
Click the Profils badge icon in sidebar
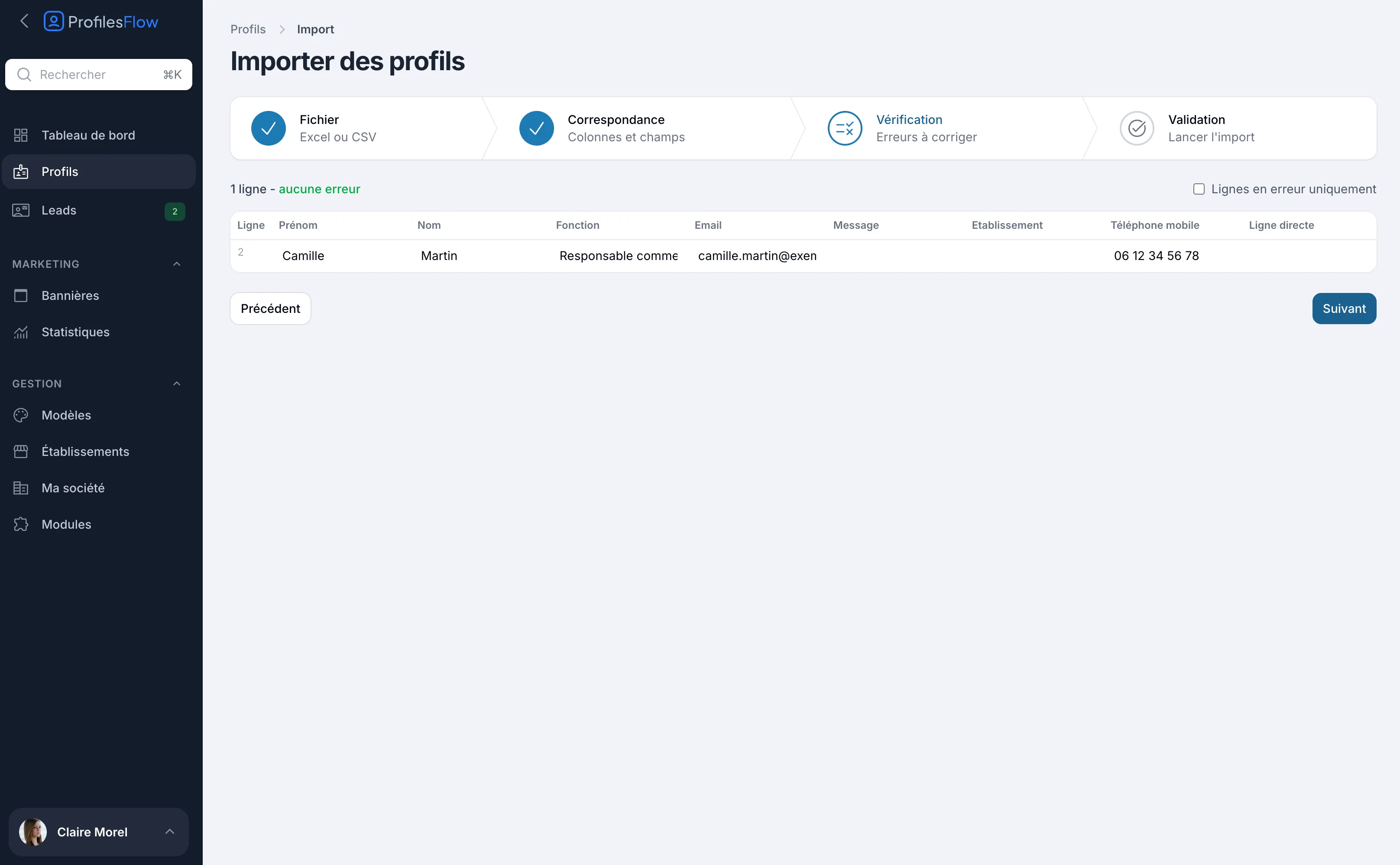[21, 172]
